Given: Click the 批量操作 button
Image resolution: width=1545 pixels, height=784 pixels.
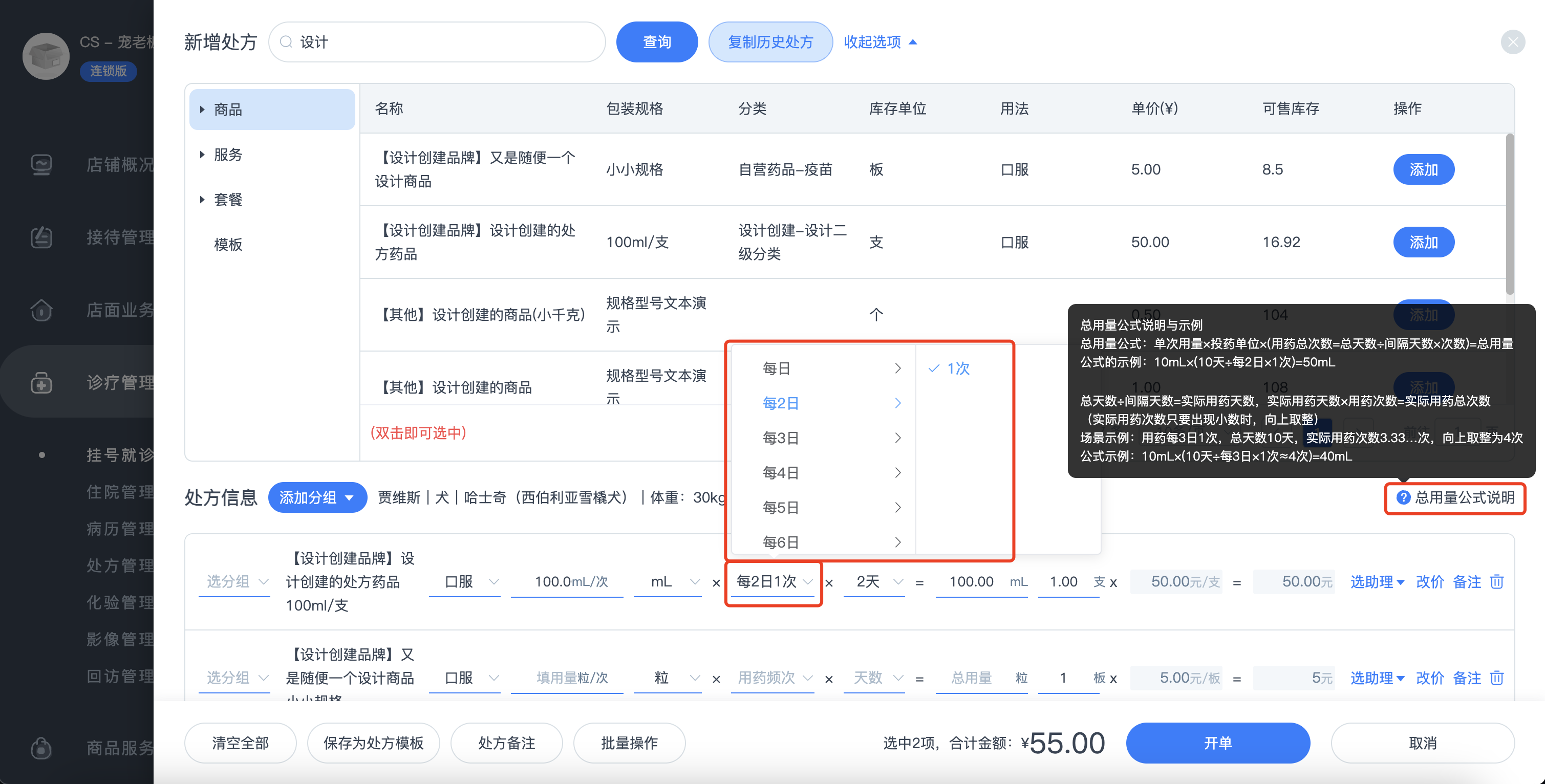Looking at the screenshot, I should tap(629, 743).
